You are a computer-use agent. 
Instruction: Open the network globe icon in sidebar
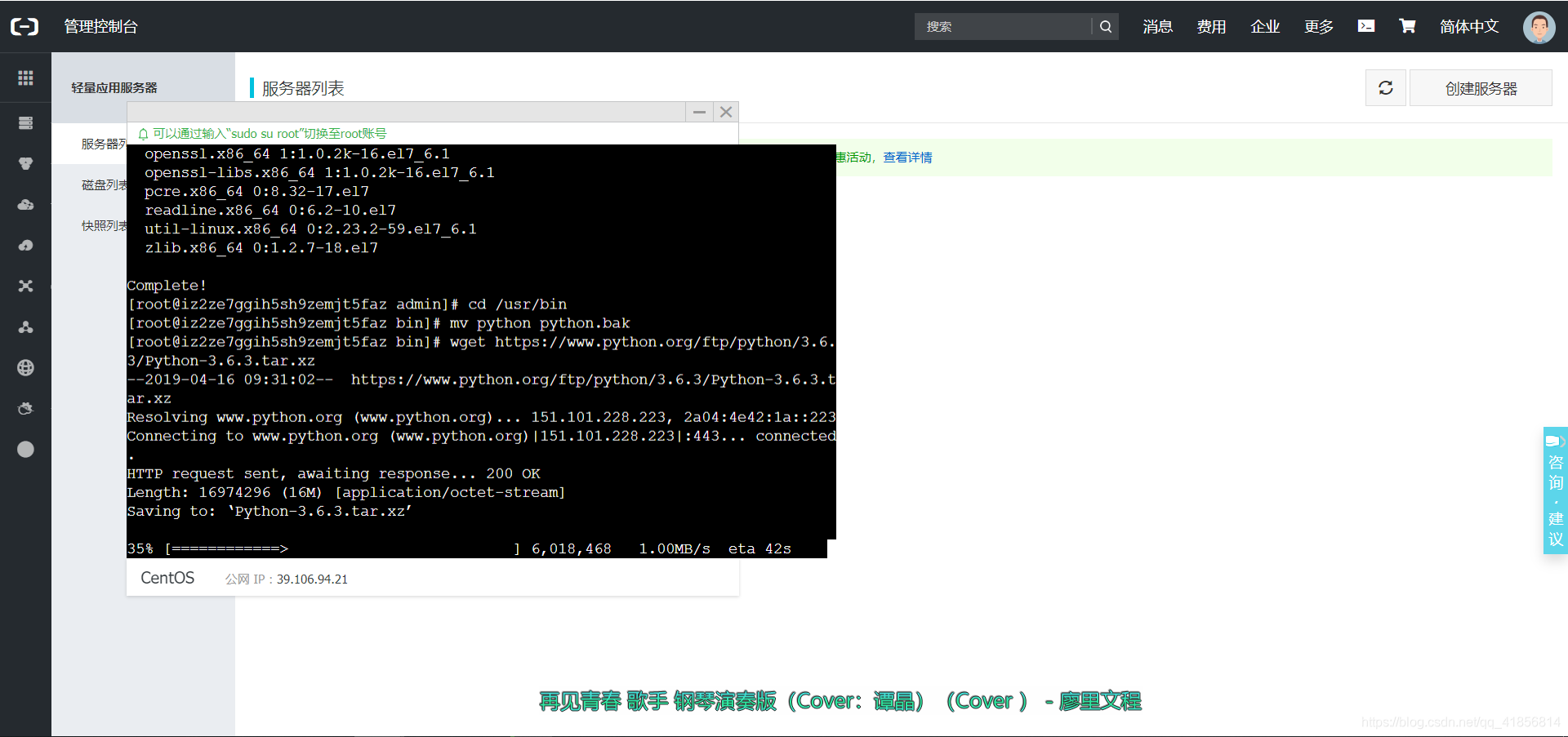[25, 367]
